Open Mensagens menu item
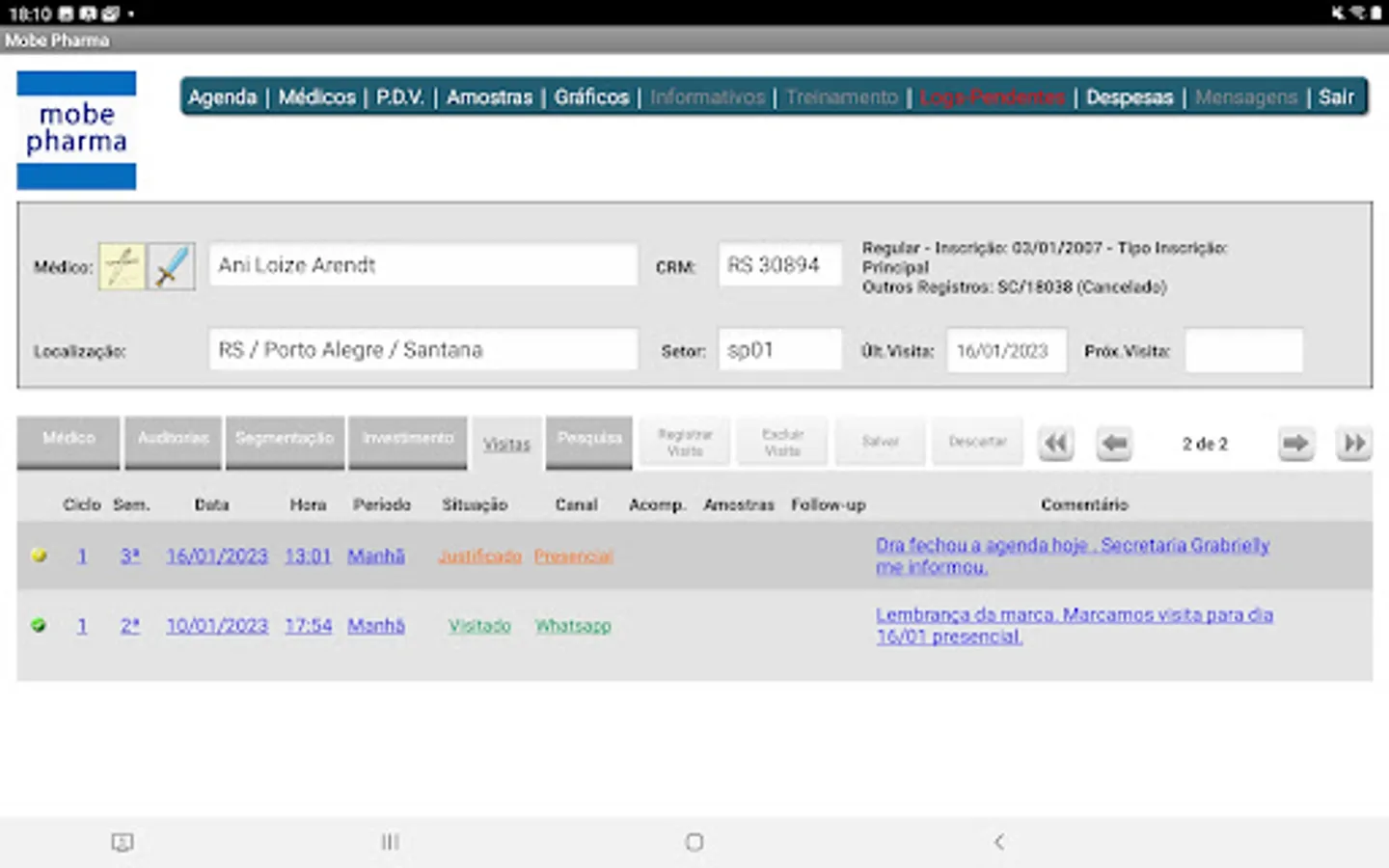Viewport: 1389px width, 868px height. pyautogui.click(x=1246, y=97)
